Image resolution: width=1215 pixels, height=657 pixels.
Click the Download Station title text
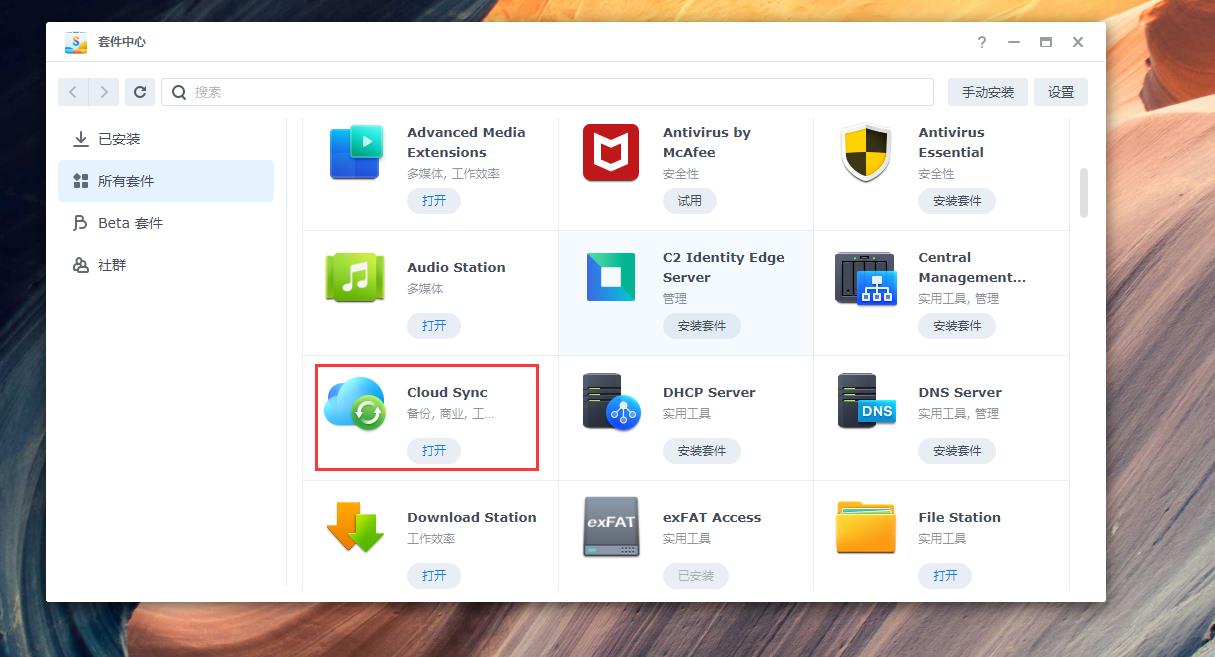(x=472, y=517)
